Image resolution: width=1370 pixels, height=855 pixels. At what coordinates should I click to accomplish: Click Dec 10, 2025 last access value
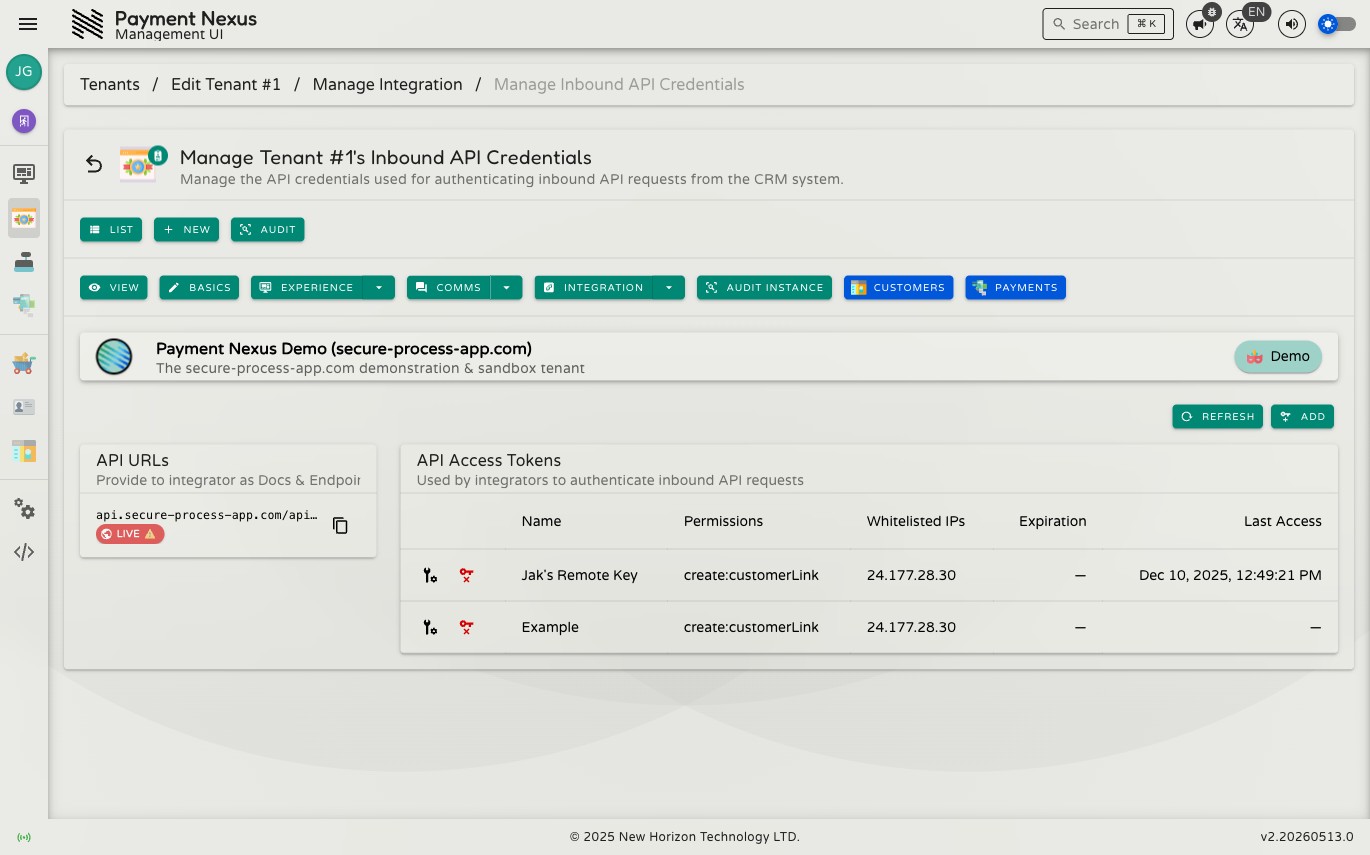pos(1230,575)
